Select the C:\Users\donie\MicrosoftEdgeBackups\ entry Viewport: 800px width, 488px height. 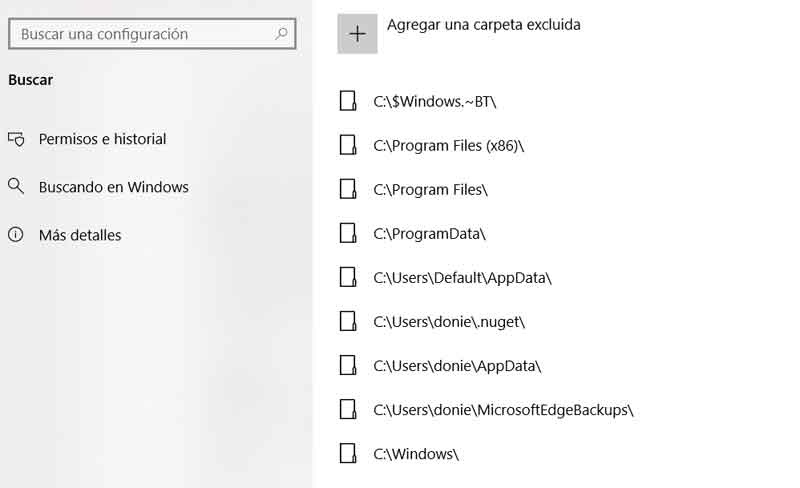pyautogui.click(x=503, y=409)
